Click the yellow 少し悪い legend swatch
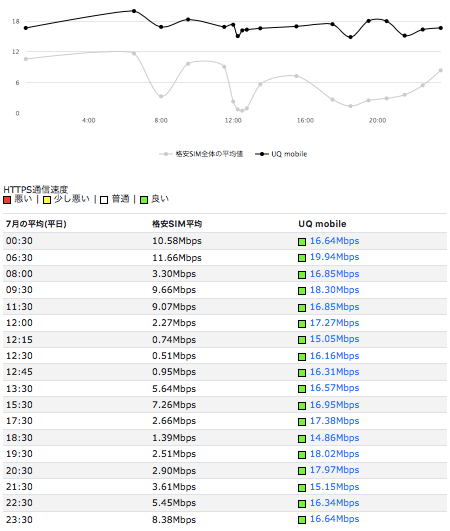450x531 pixels. click(47, 200)
